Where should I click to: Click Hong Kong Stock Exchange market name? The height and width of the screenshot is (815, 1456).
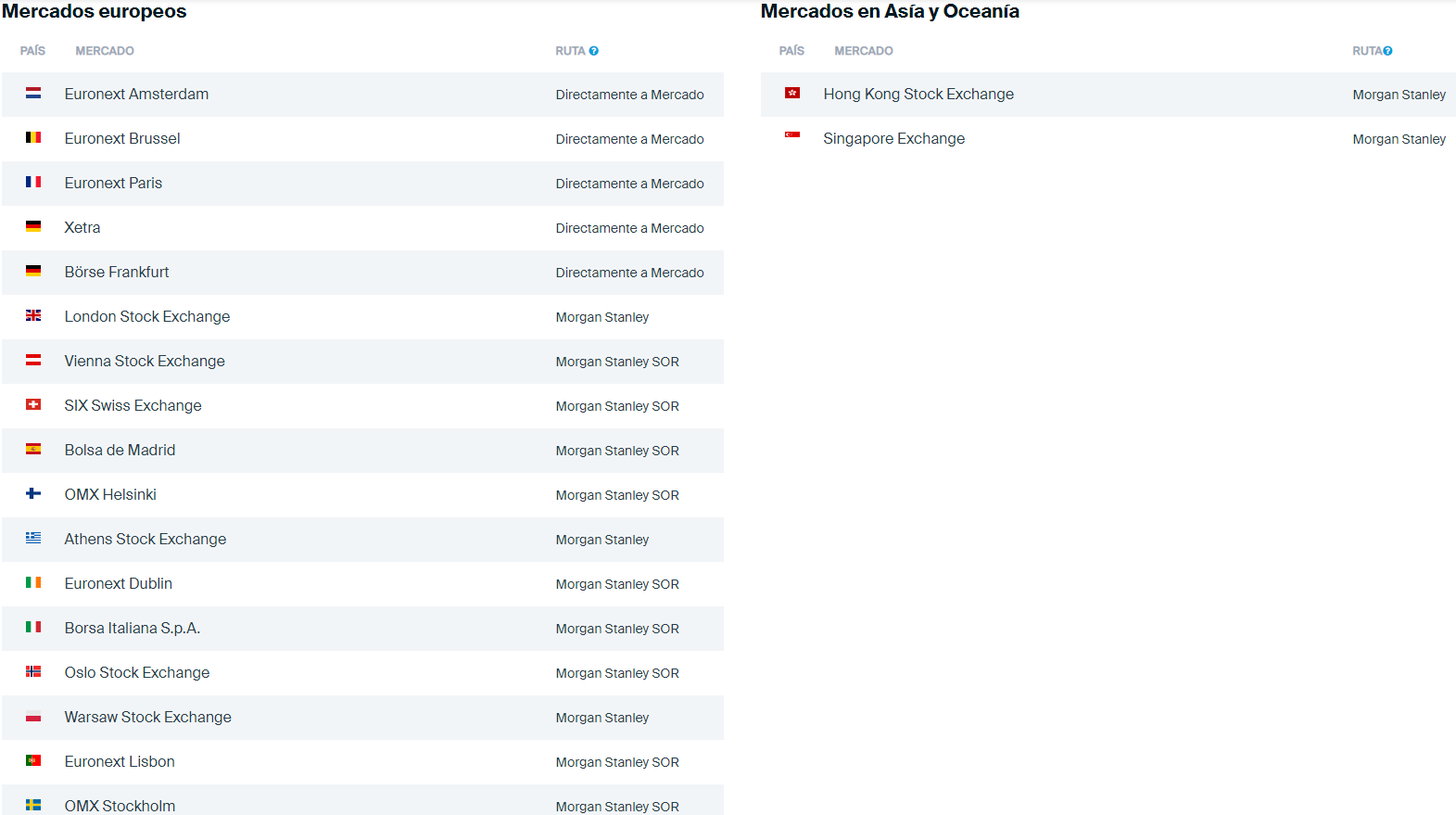click(918, 95)
